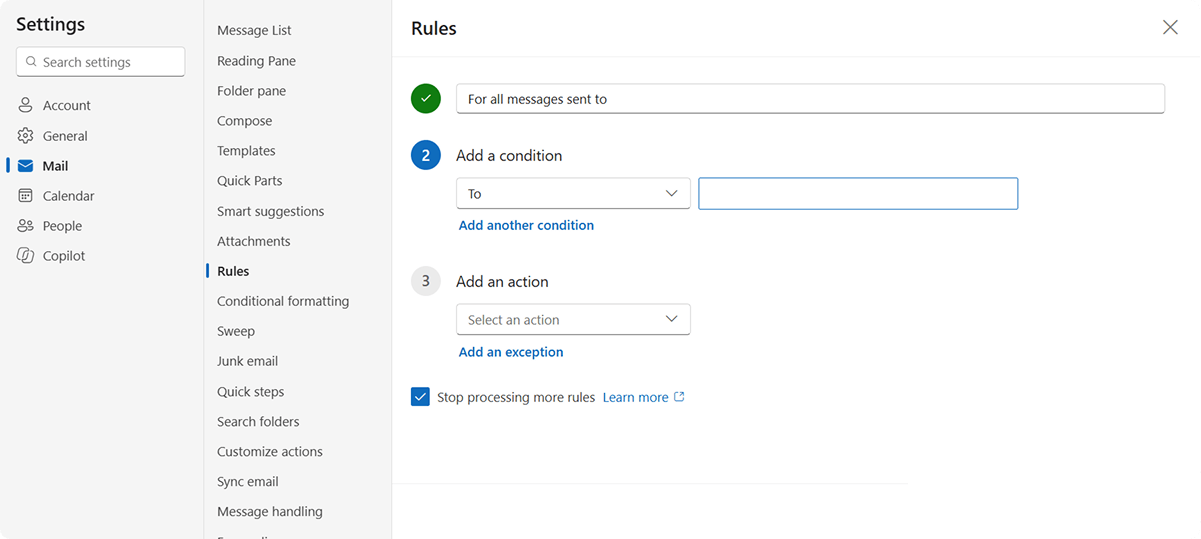Viewport: 1201px width, 539px height.
Task: Open the To condition dropdown
Action: [x=573, y=194]
